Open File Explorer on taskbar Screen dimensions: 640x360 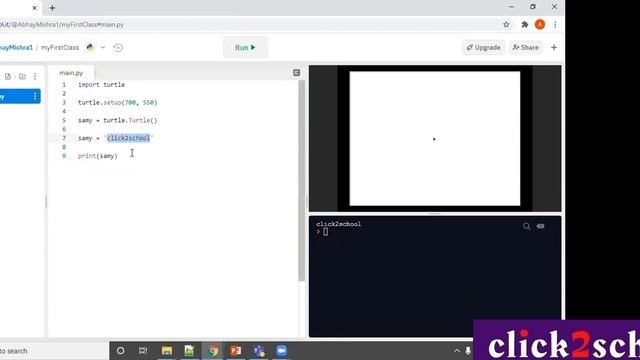pos(167,351)
